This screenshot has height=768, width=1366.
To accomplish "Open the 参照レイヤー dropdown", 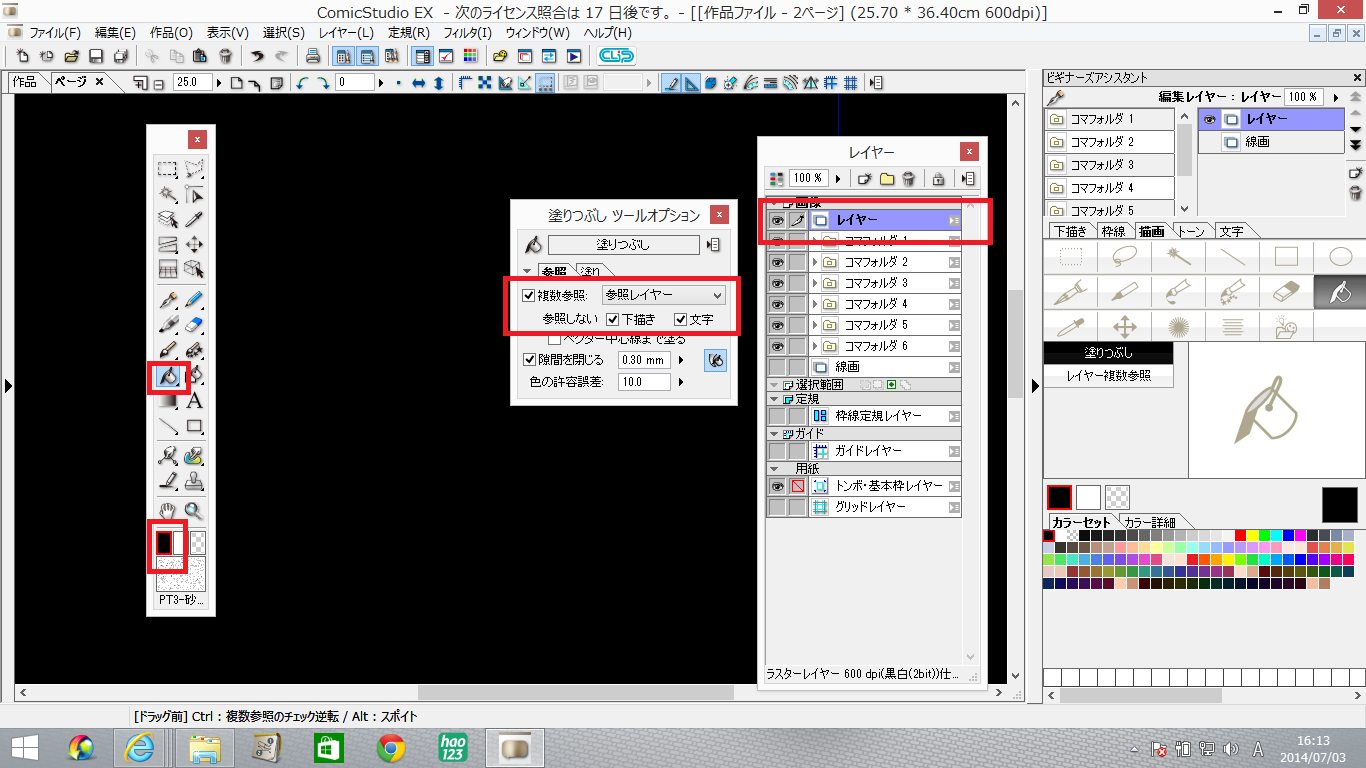I will click(x=664, y=295).
